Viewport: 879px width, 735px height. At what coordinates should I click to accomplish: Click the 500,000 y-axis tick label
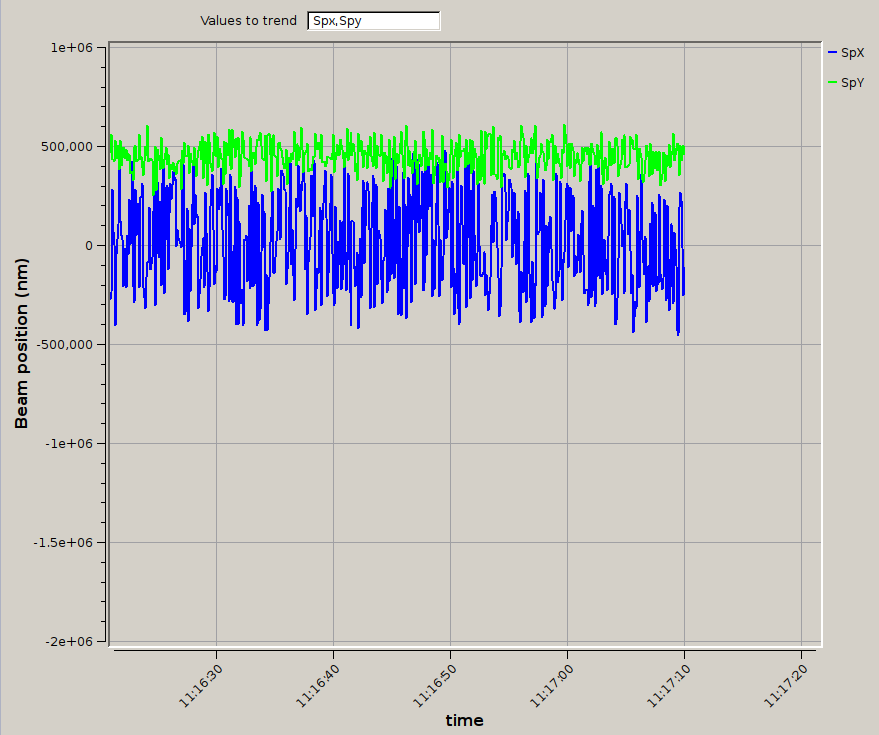click(x=67, y=147)
